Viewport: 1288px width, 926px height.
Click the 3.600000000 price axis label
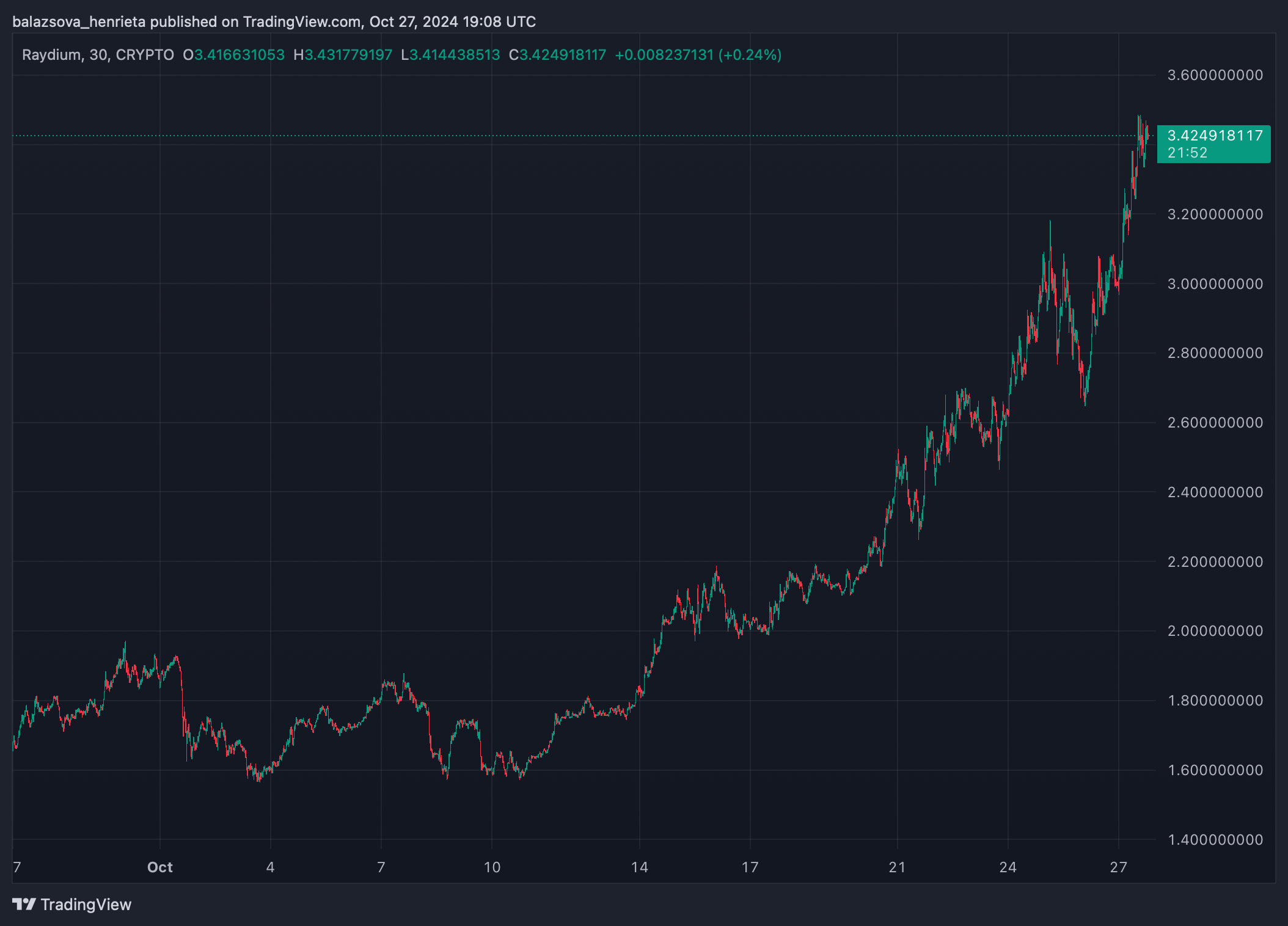pyautogui.click(x=1215, y=75)
